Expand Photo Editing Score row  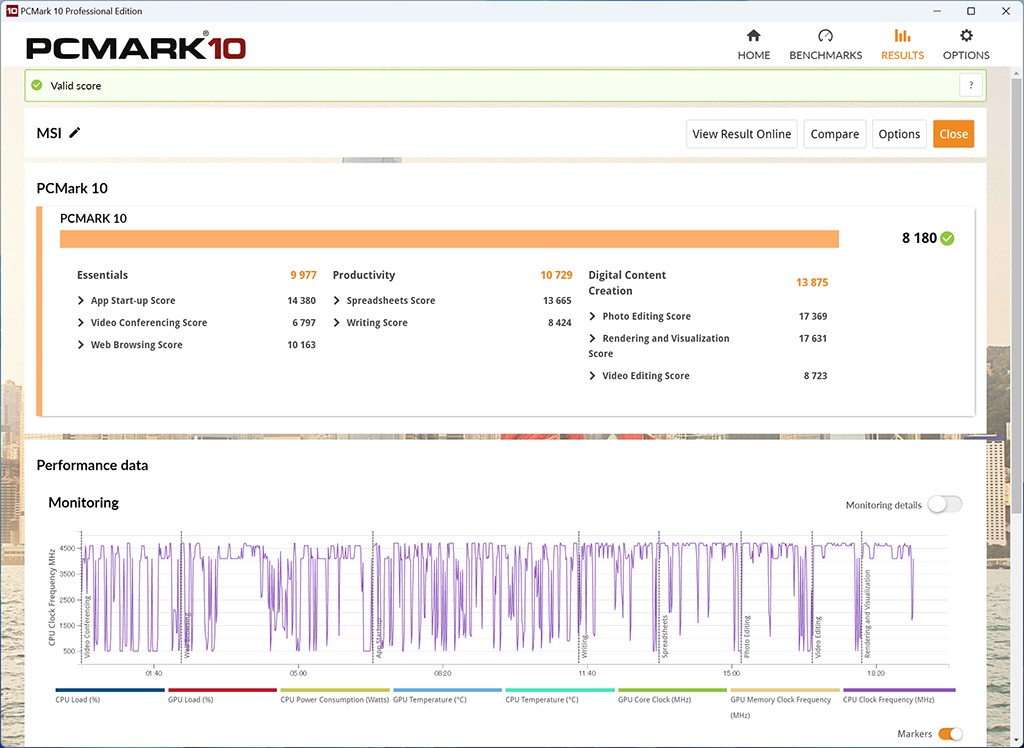click(x=593, y=317)
